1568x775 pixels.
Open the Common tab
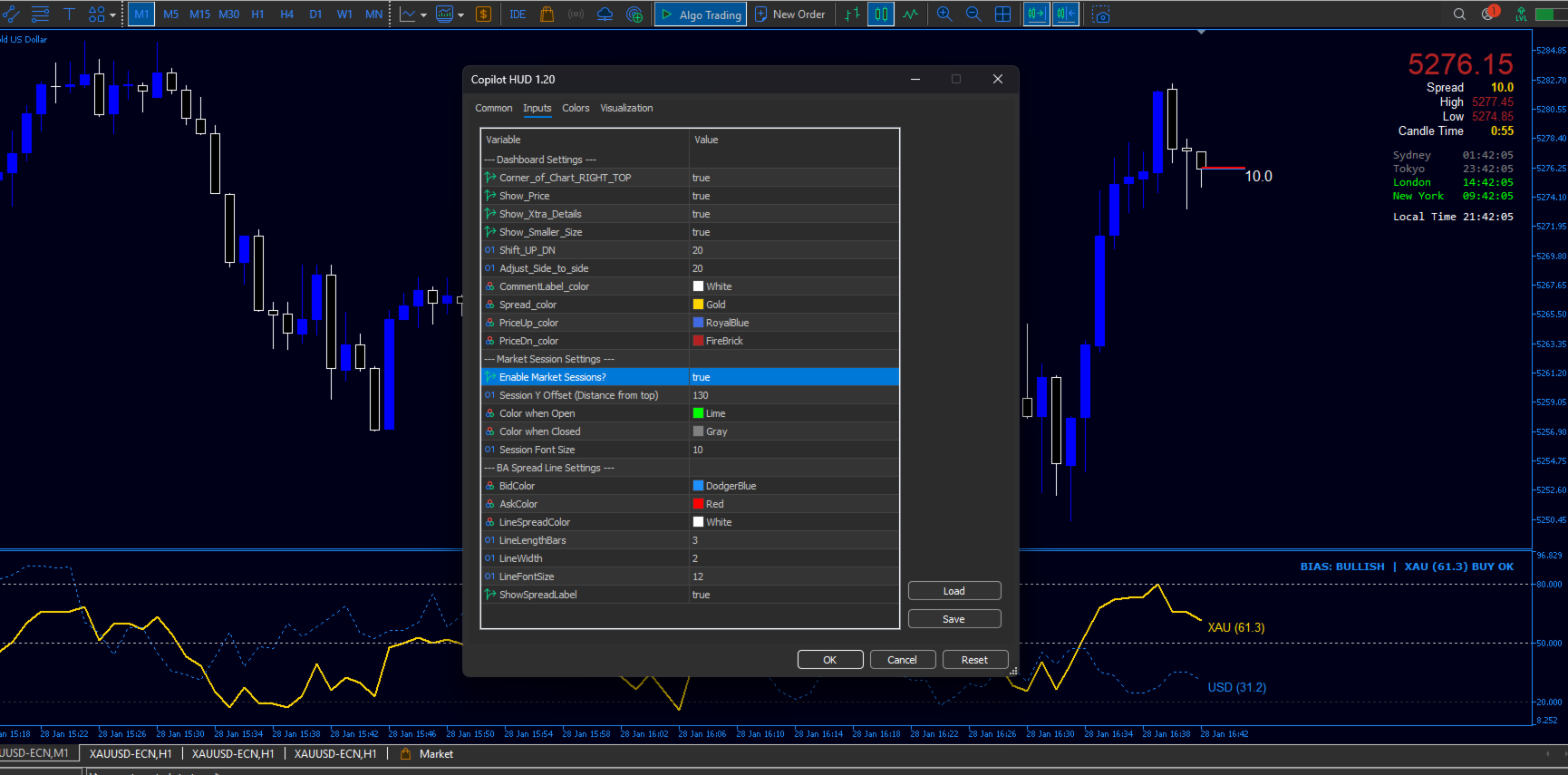tap(494, 108)
